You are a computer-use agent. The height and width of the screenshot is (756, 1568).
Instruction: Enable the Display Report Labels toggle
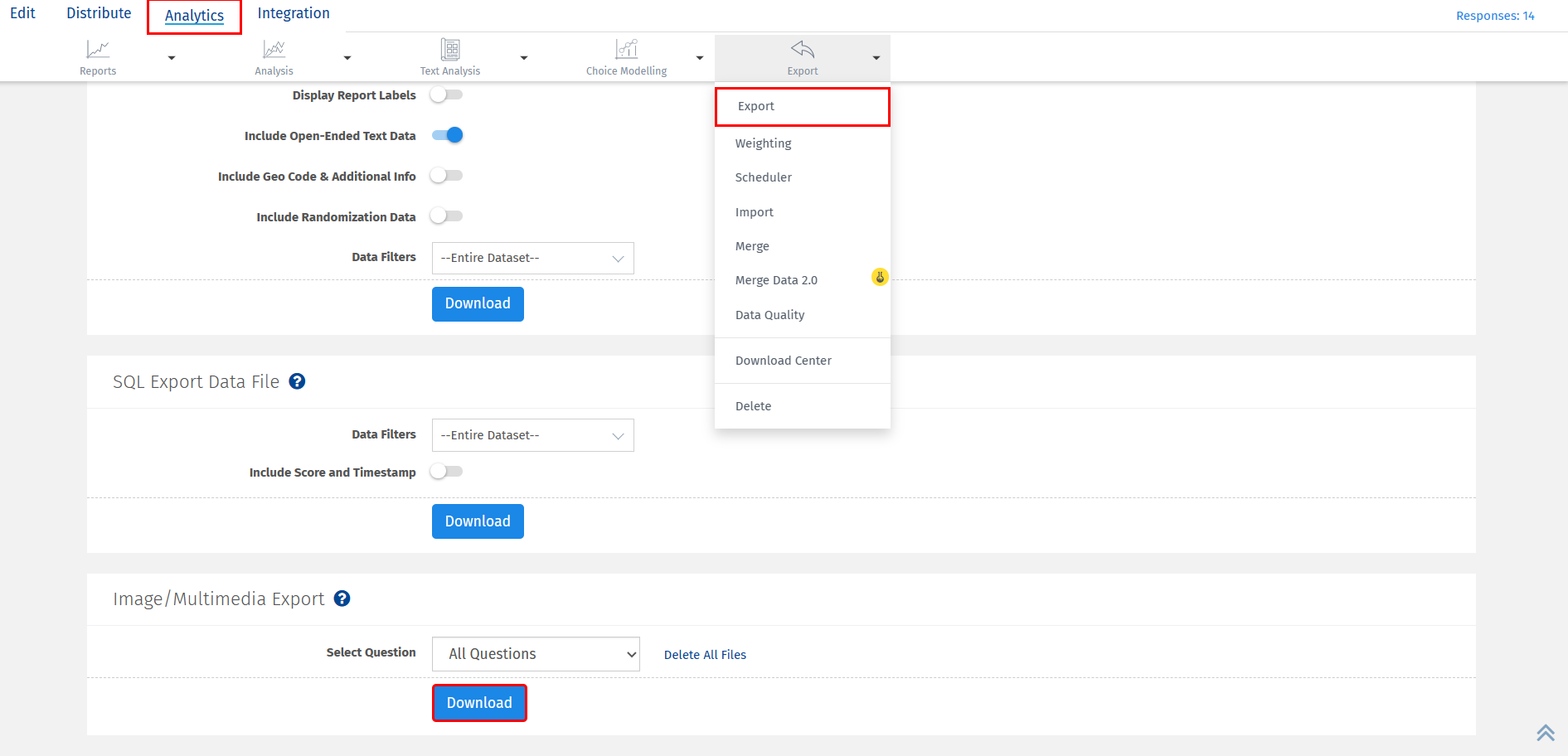446,94
